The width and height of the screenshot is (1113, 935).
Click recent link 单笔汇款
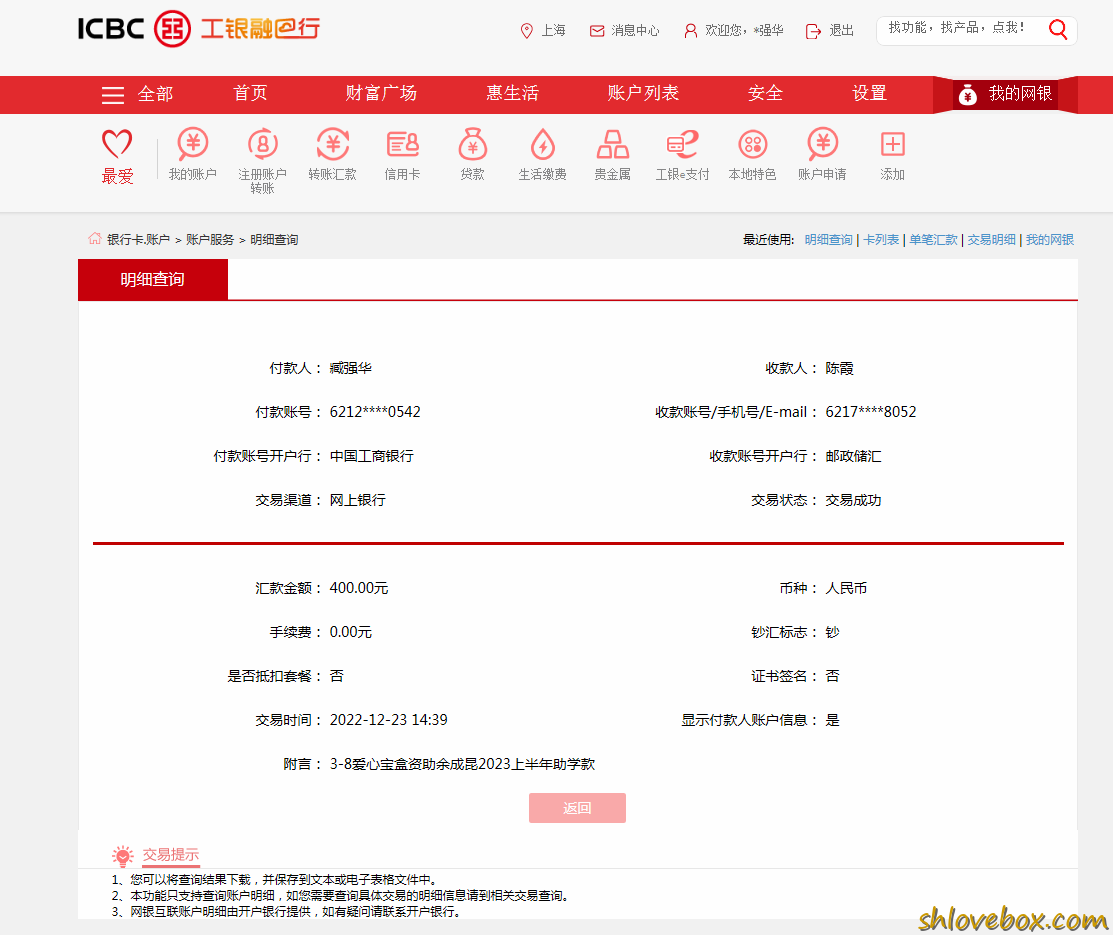click(933, 240)
